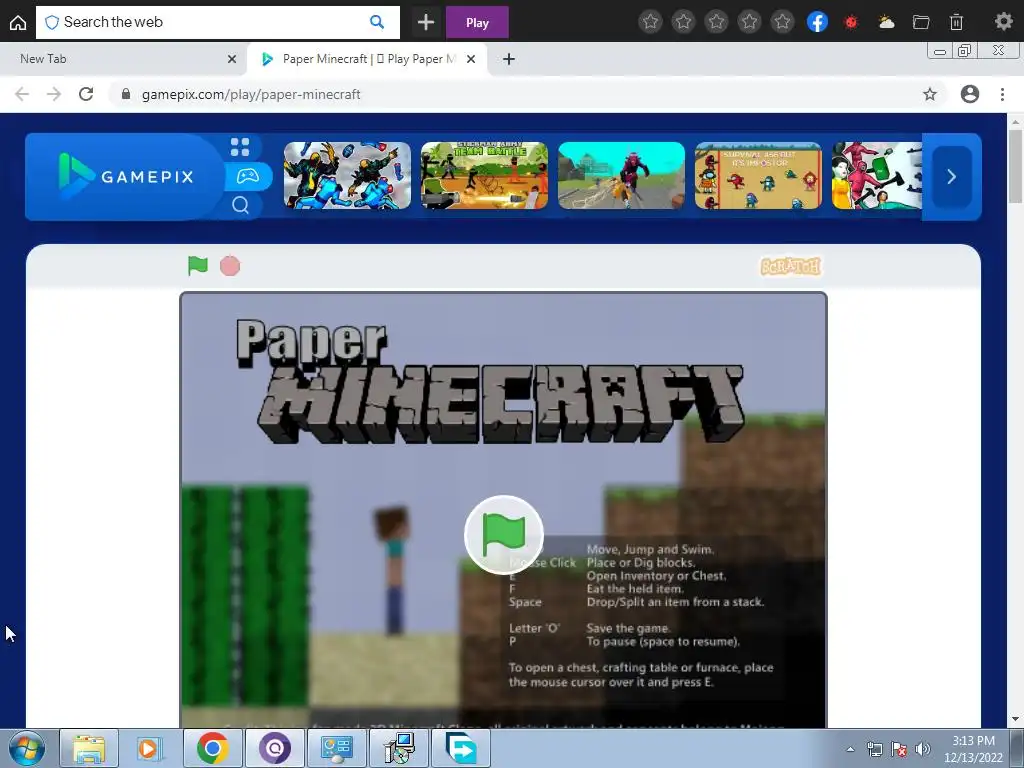Click the home icon in browser toolbar

18,22
